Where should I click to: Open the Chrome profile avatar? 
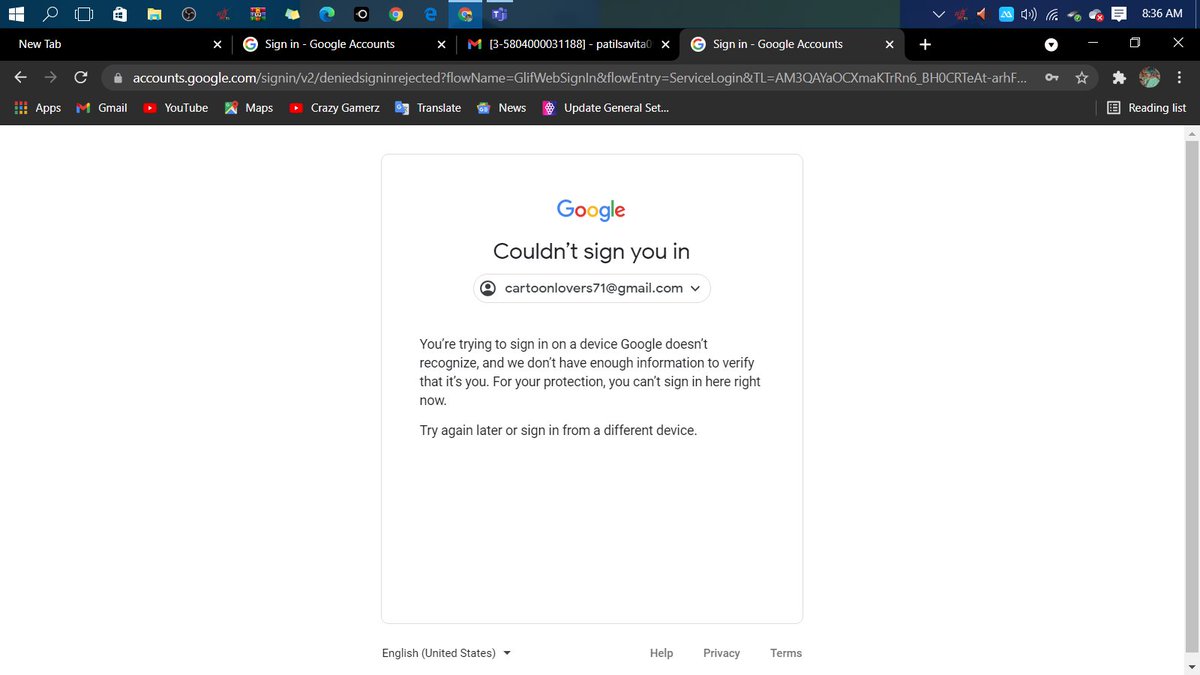pyautogui.click(x=1150, y=77)
